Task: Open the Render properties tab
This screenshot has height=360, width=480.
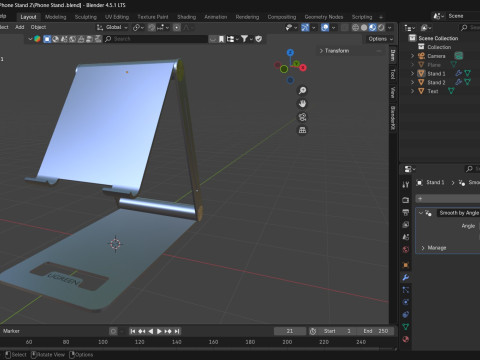Action: tap(406, 200)
